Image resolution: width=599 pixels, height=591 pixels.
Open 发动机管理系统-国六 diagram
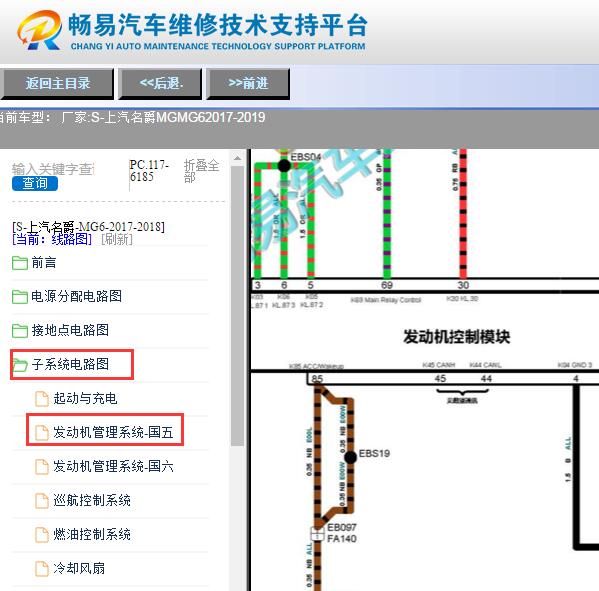[x=113, y=466]
